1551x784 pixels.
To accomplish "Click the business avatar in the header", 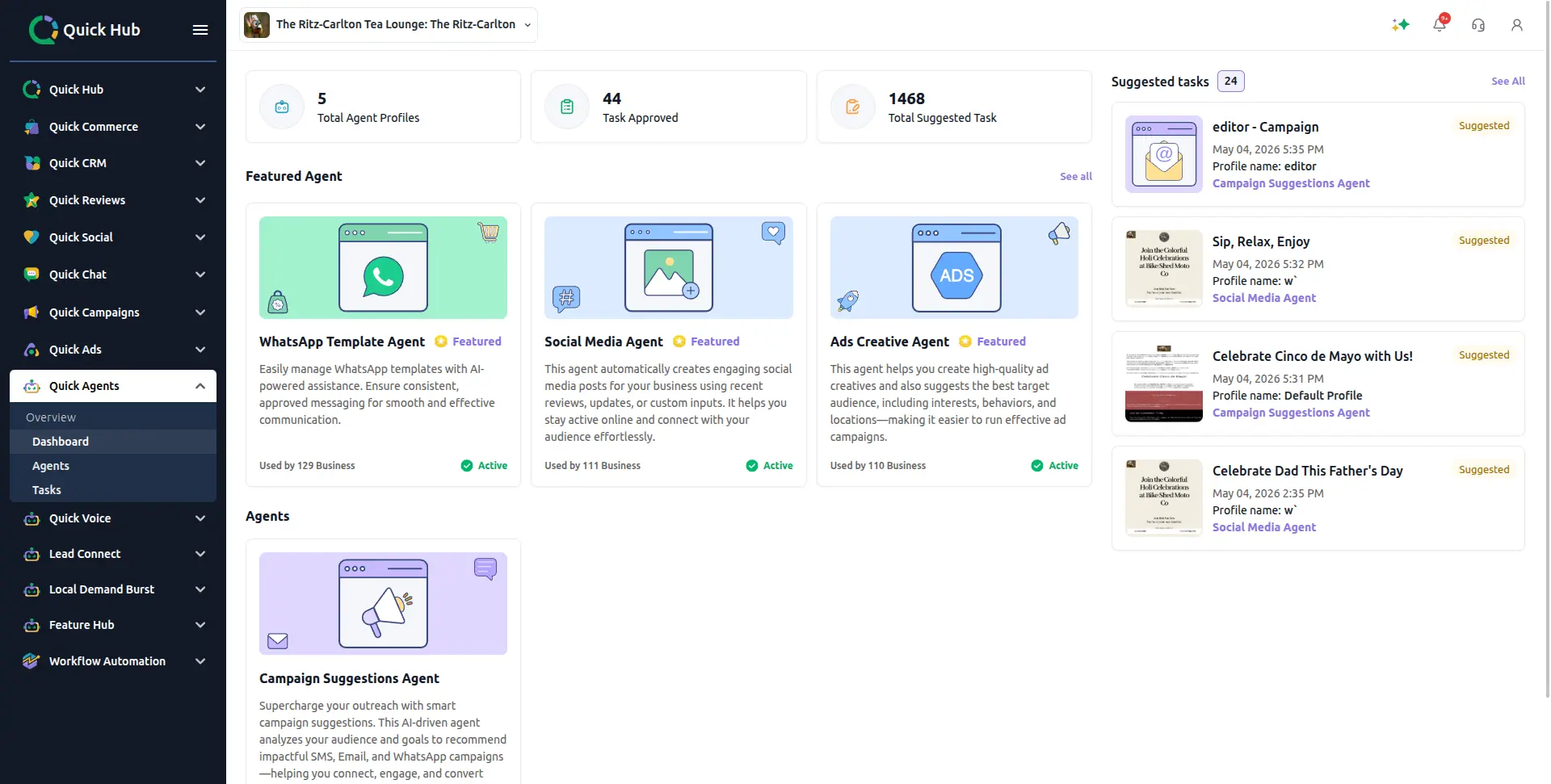I will coord(257,25).
